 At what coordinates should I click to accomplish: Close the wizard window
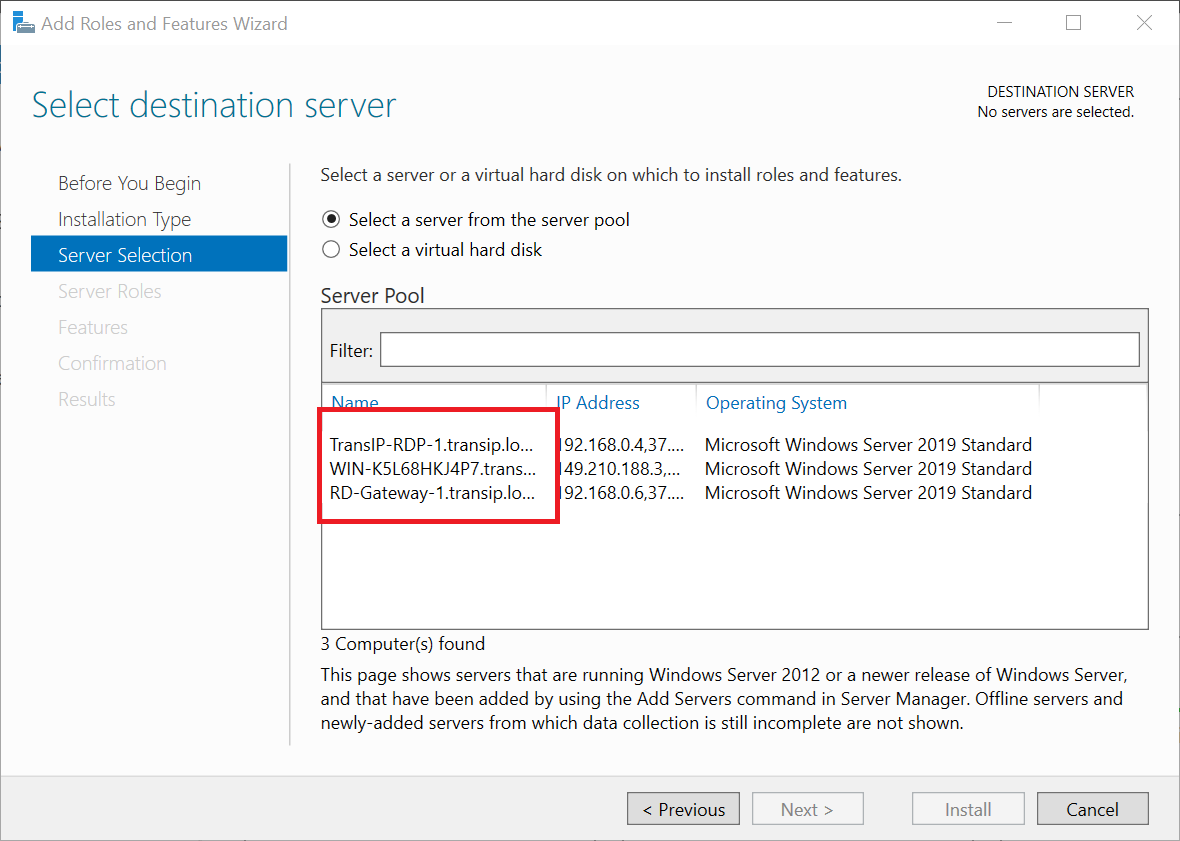pos(1144,23)
